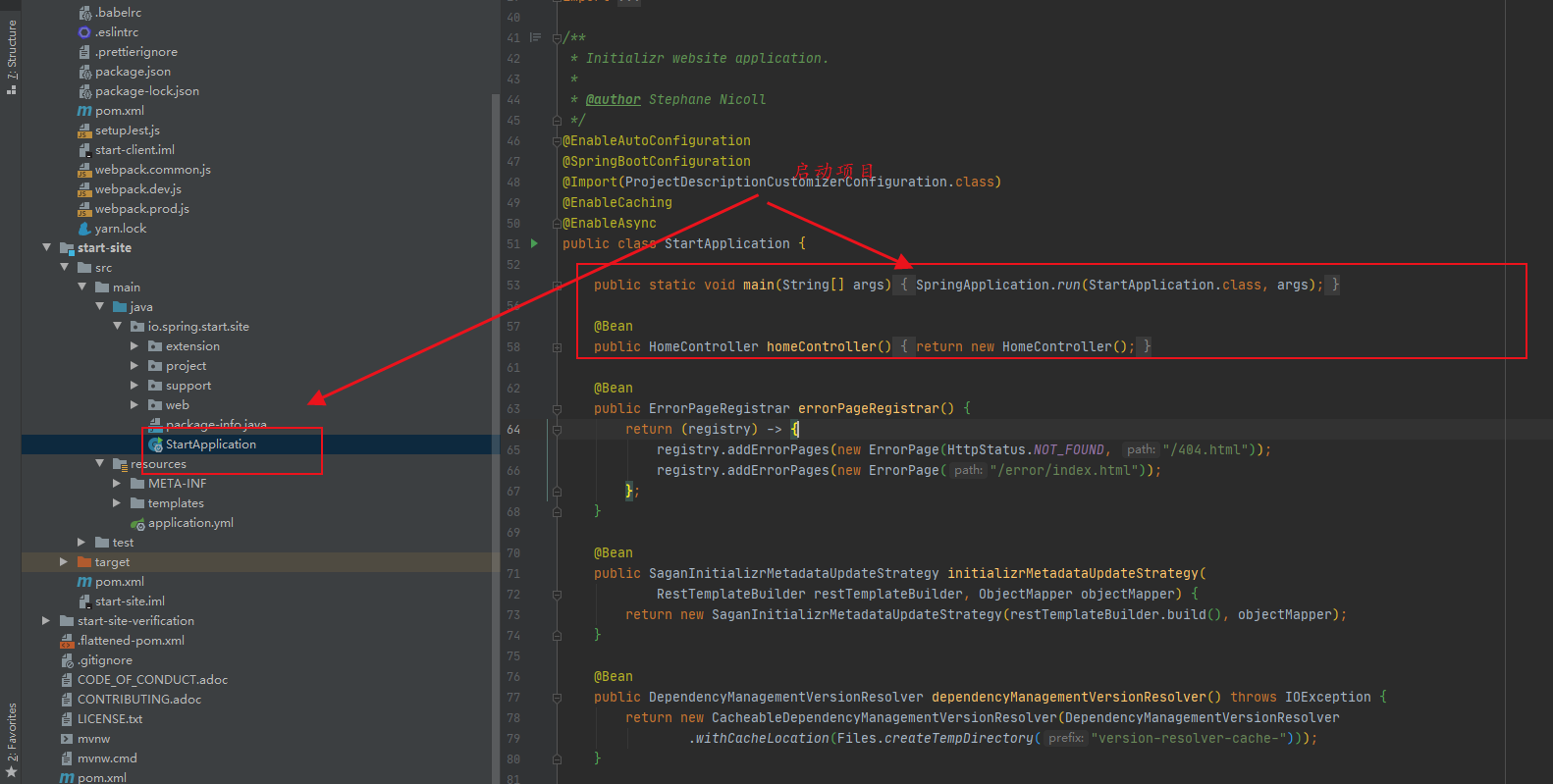
Task: Click the package-info.java file icon
Action: coord(155,425)
